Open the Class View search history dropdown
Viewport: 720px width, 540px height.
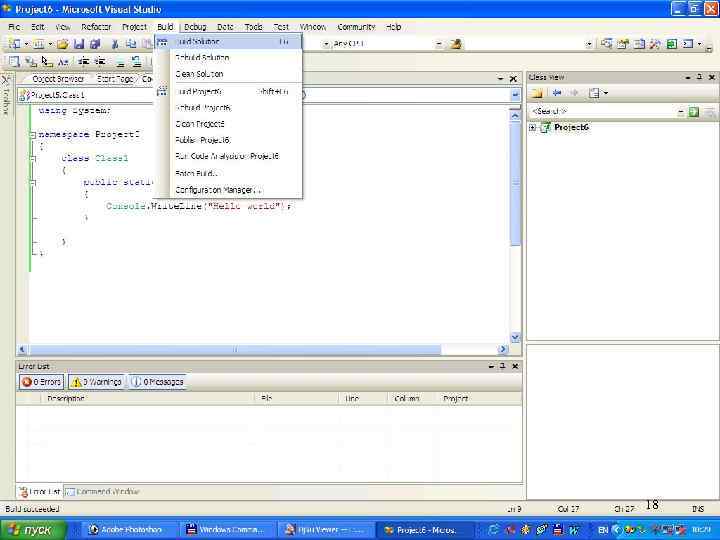(681, 112)
